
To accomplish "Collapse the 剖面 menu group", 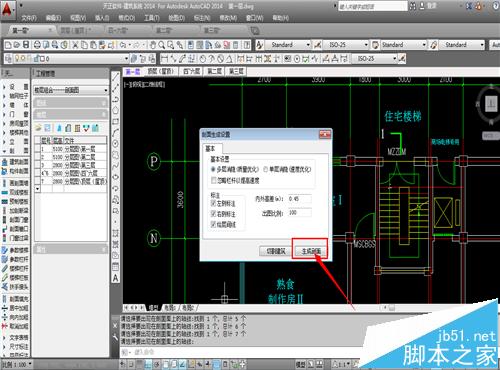I will 16,151.
